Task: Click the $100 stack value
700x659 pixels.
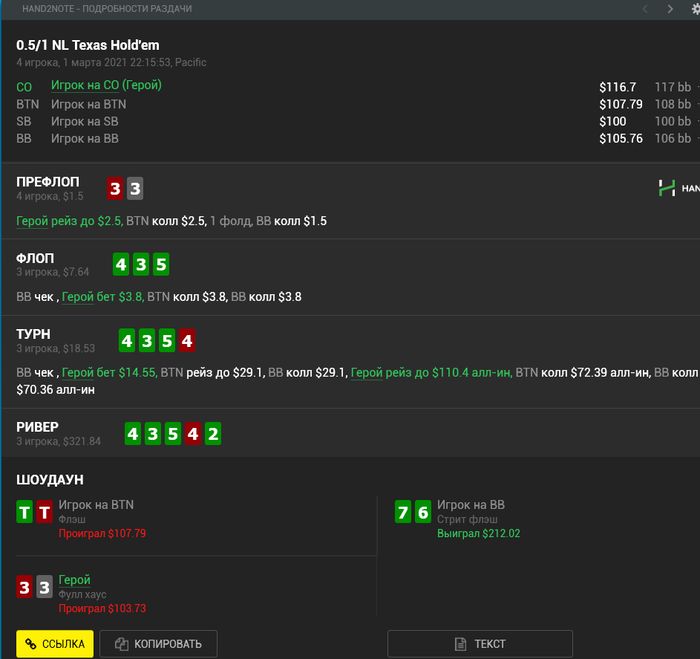Action: pyautogui.click(x=612, y=121)
